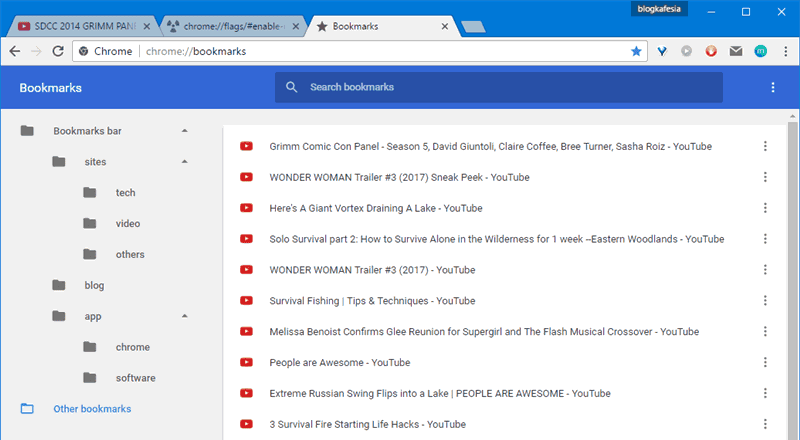The height and width of the screenshot is (440, 800).
Task: Click YouTube icon of Grimm Comic Con Panel bookmark
Action: tap(246, 146)
